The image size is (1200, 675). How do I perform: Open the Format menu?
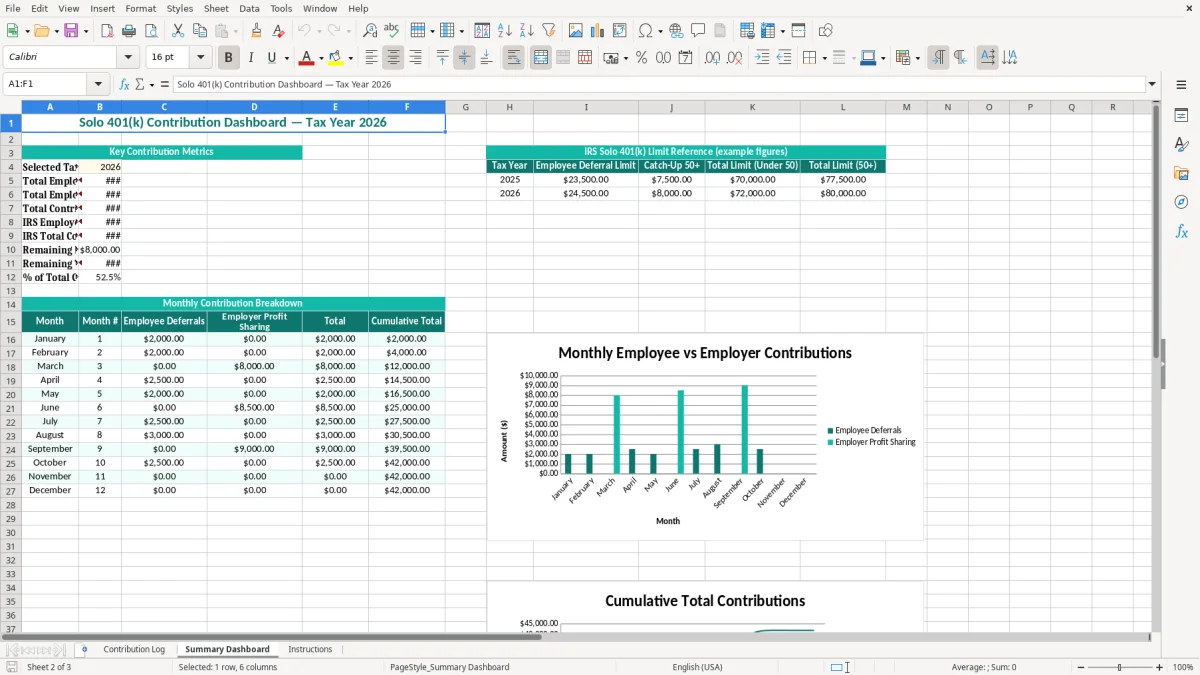point(140,8)
